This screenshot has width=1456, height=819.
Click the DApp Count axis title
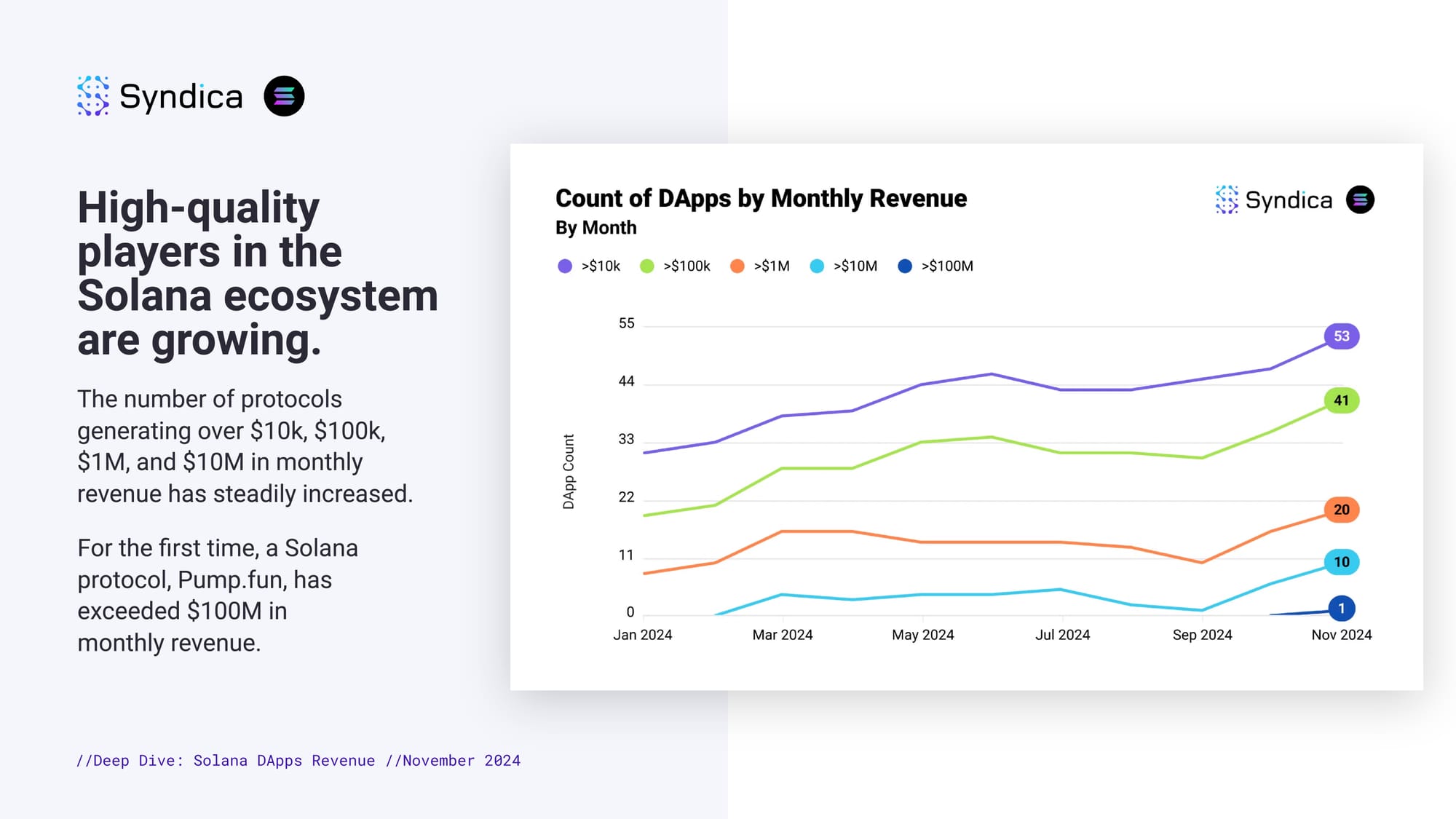[569, 472]
